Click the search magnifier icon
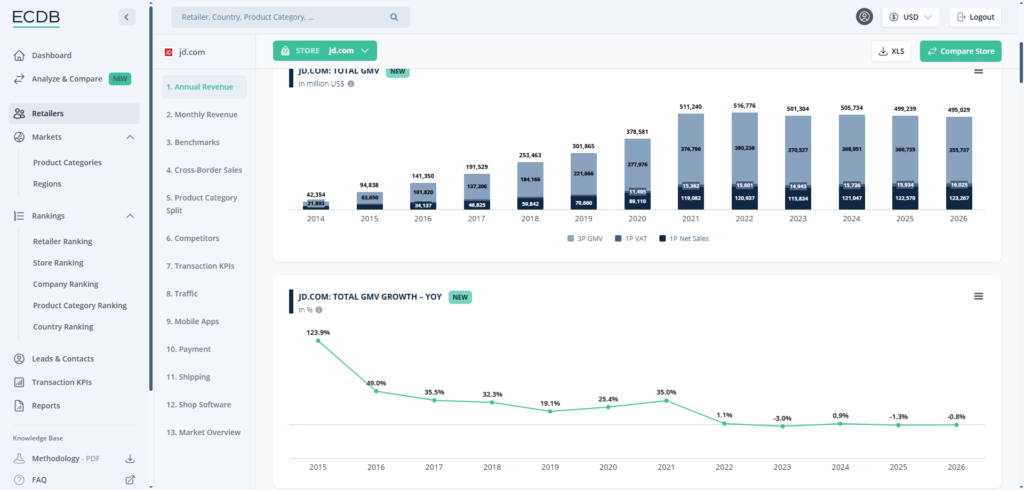This screenshot has height=490, width=1024. pyautogui.click(x=394, y=17)
